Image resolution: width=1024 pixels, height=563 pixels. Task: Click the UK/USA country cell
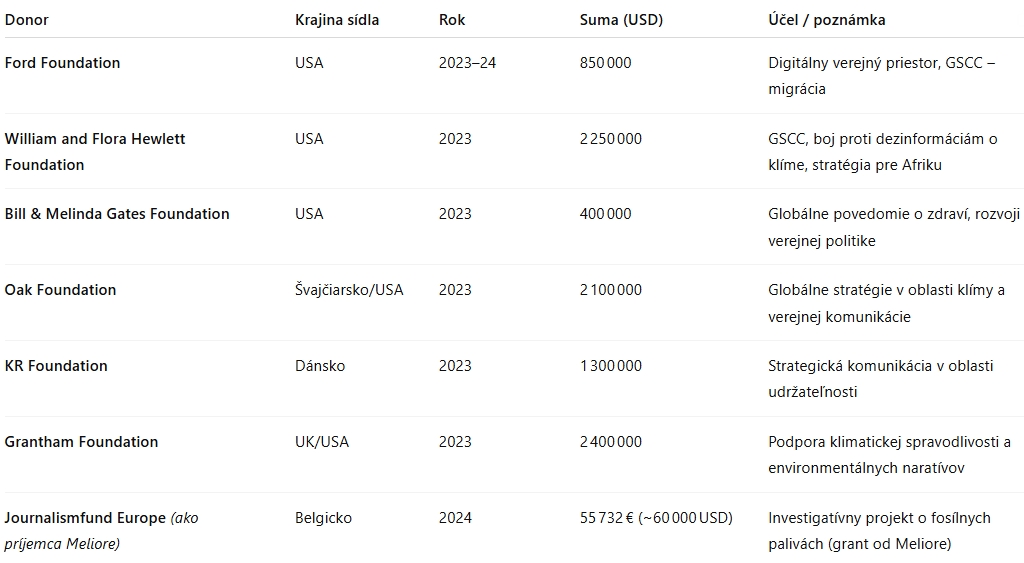[322, 442]
